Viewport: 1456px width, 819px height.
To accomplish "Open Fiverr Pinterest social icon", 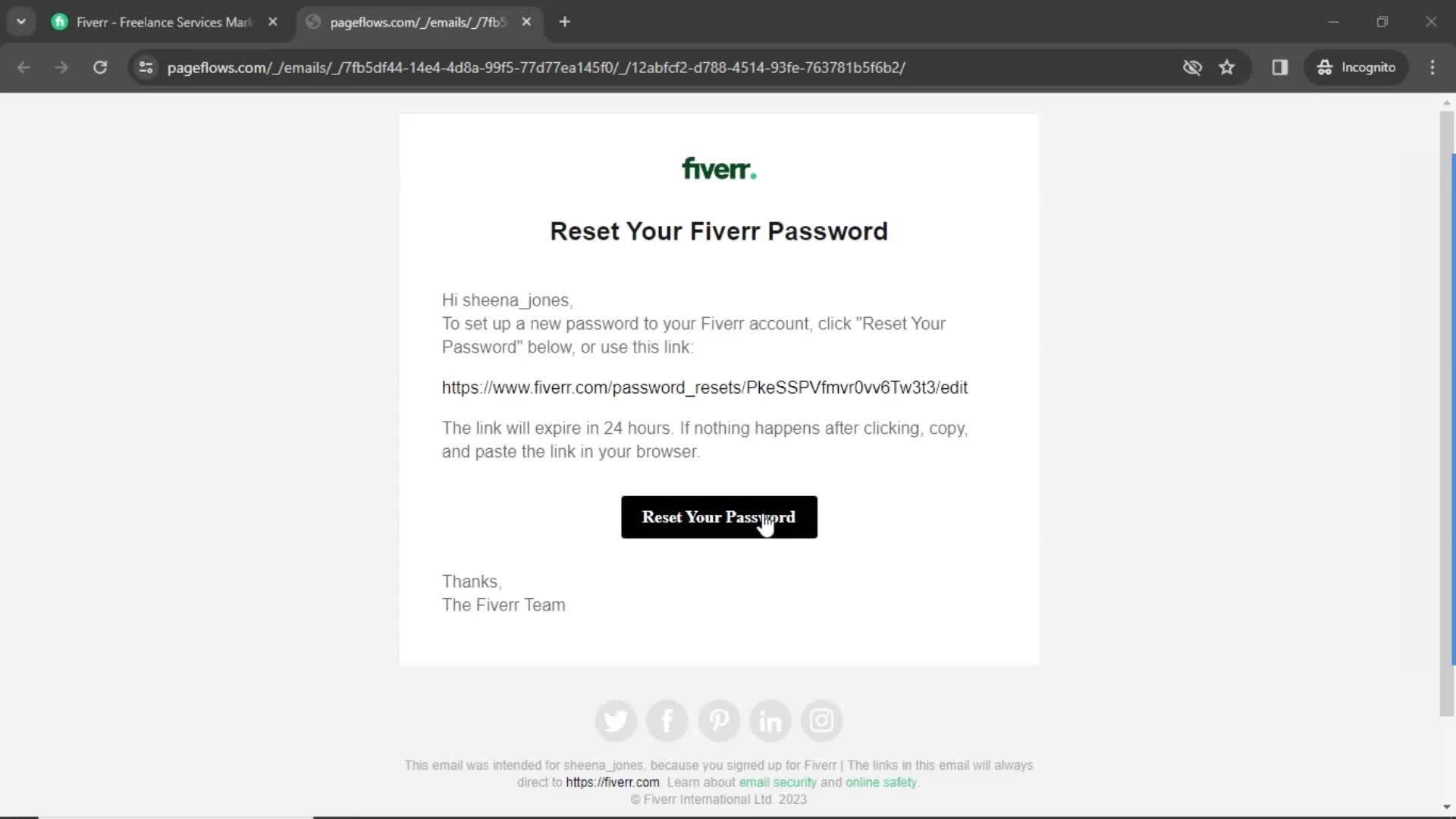I will [x=720, y=720].
